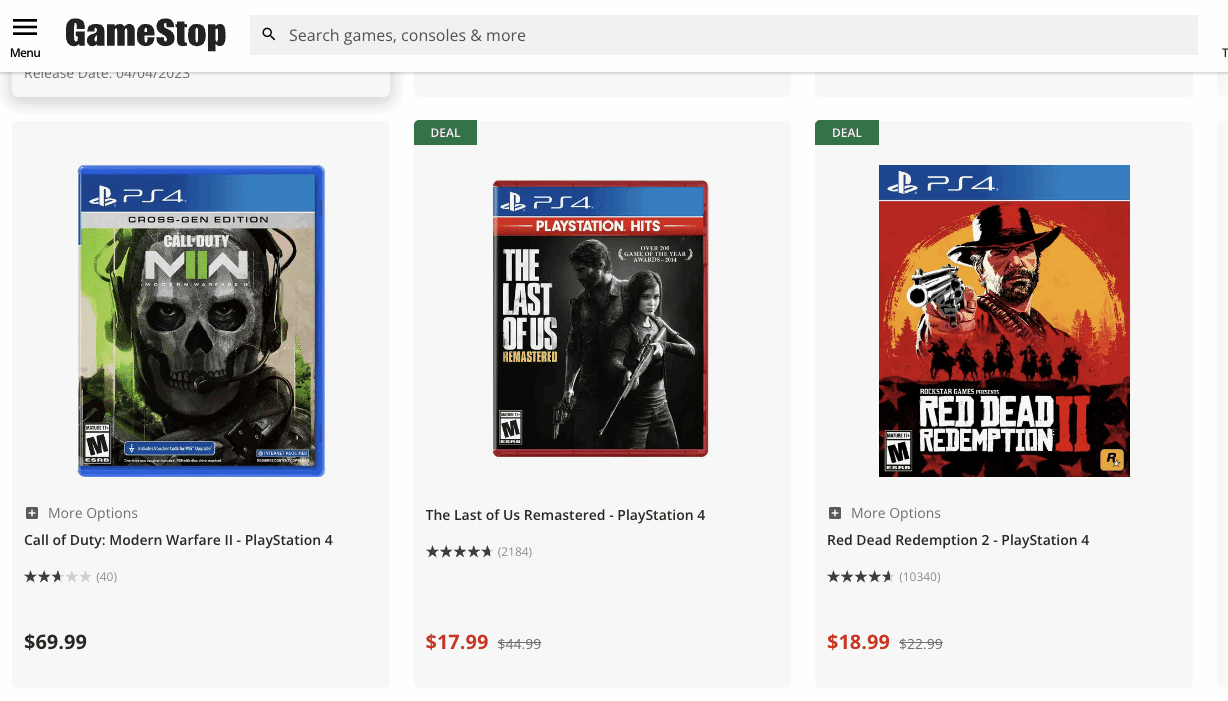
Task: Click the GameStop logo
Action: (145, 34)
